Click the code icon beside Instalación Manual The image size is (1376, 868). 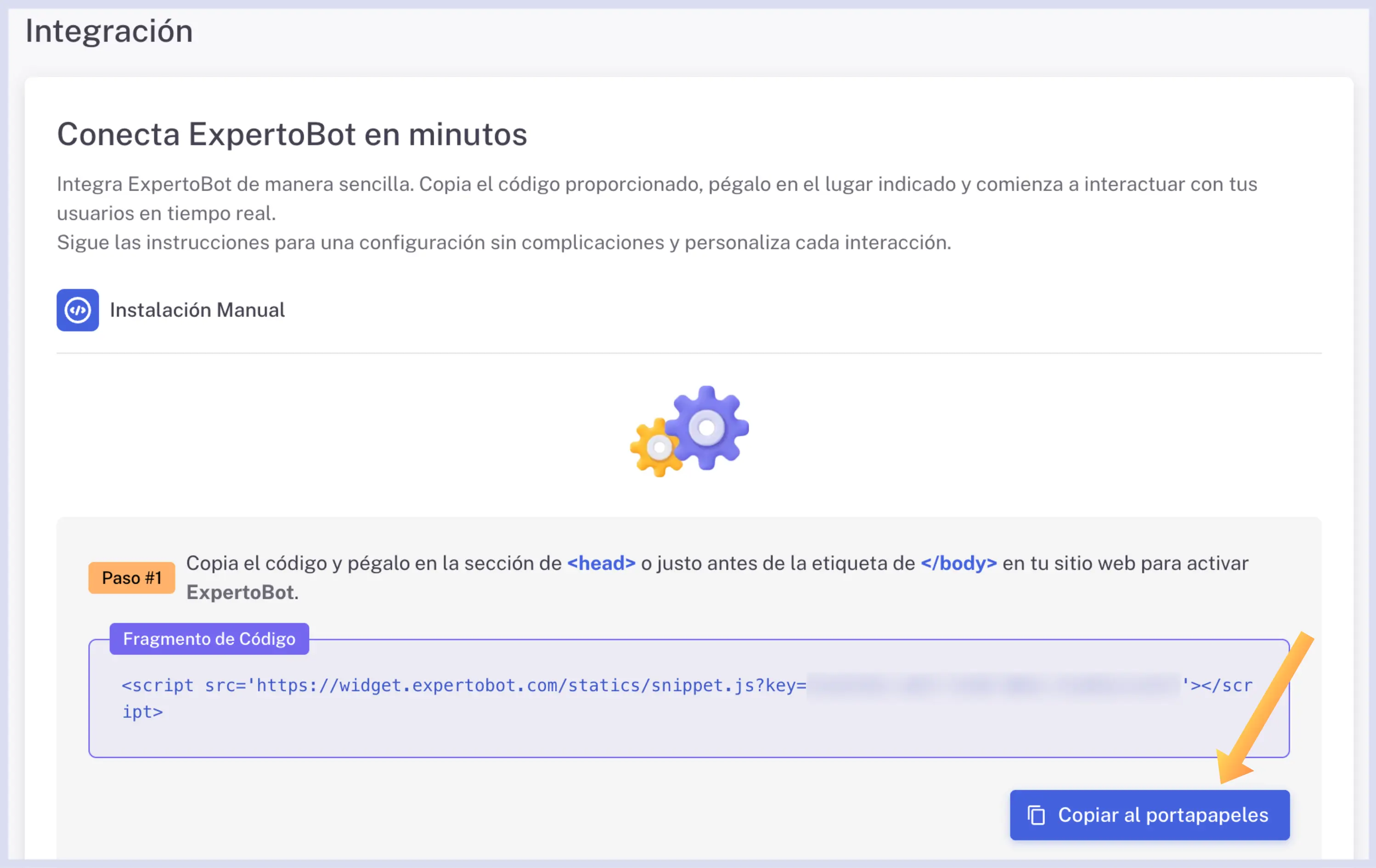click(x=78, y=310)
